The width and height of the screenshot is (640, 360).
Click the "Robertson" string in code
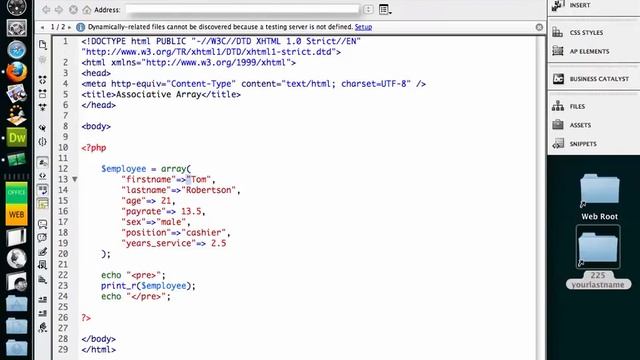pos(209,190)
